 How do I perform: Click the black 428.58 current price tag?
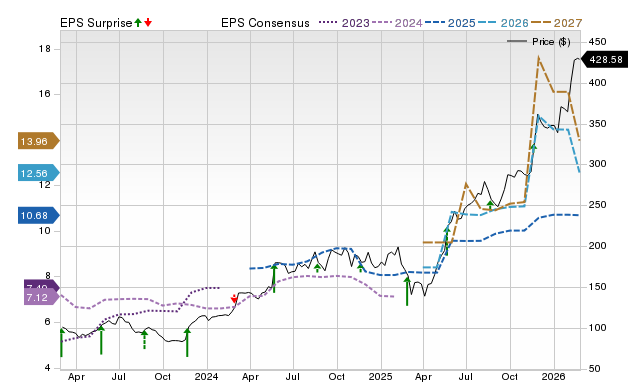(604, 60)
